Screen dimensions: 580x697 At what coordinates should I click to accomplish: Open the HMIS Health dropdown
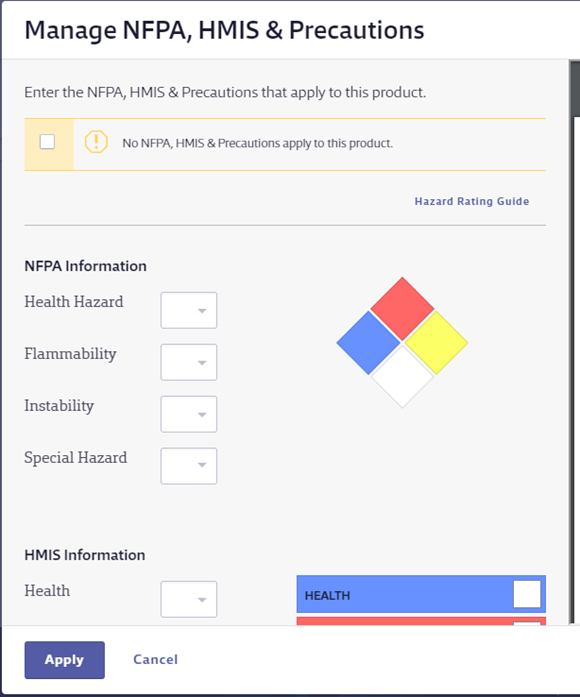[189, 599]
